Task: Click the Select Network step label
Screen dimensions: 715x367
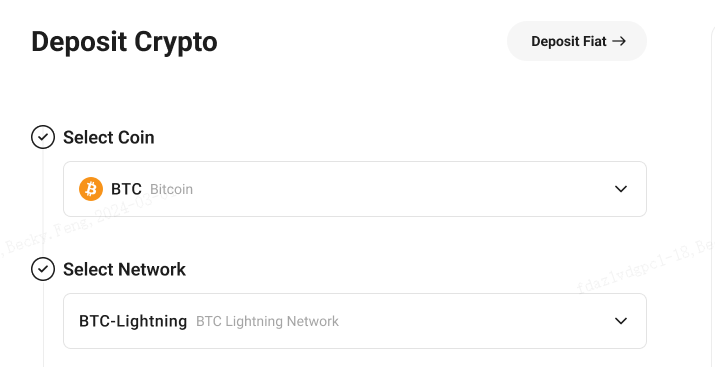Action: pos(124,269)
